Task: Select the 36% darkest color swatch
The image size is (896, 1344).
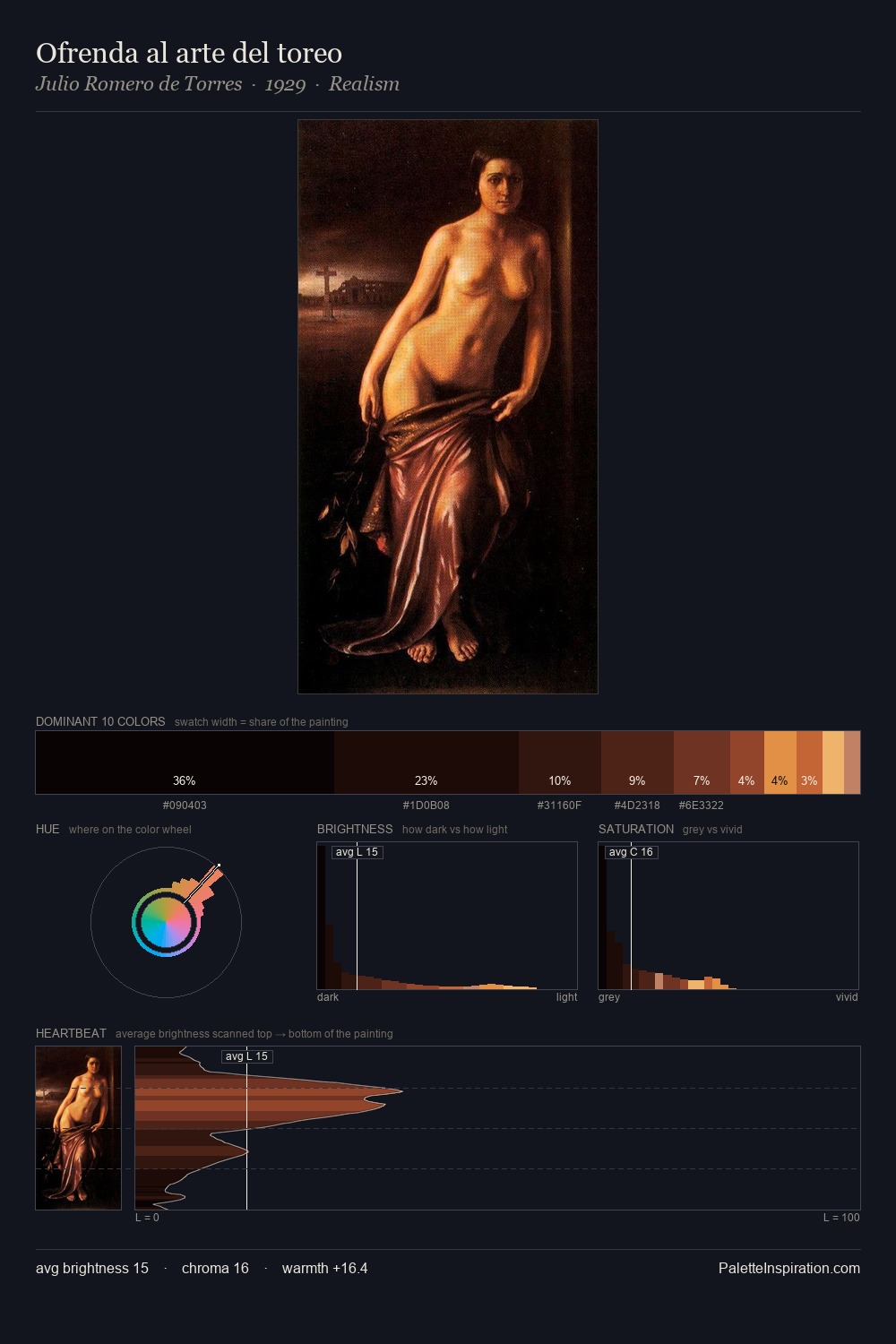Action: (x=185, y=762)
